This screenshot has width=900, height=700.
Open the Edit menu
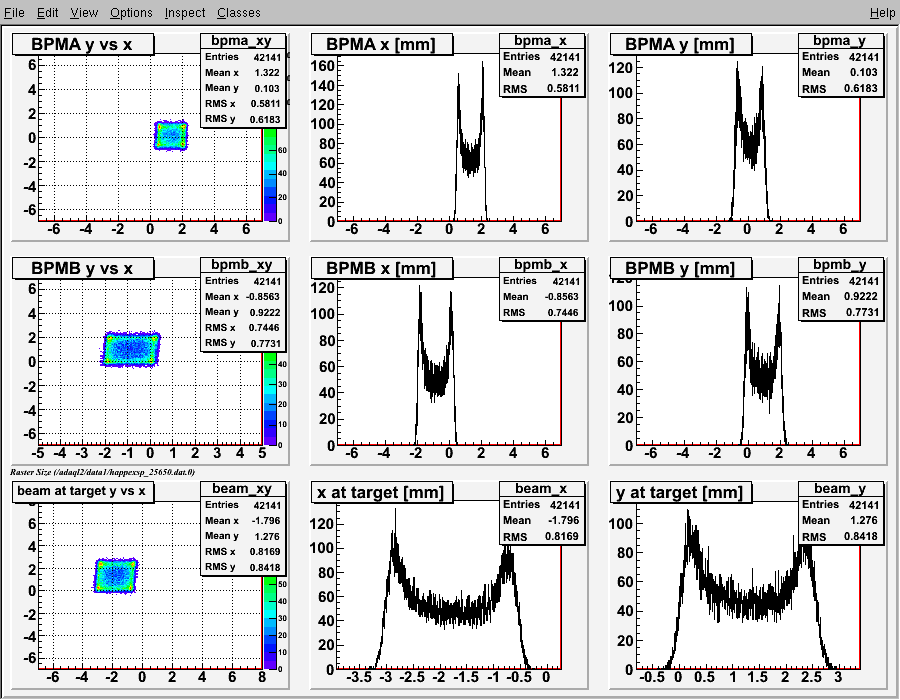48,12
